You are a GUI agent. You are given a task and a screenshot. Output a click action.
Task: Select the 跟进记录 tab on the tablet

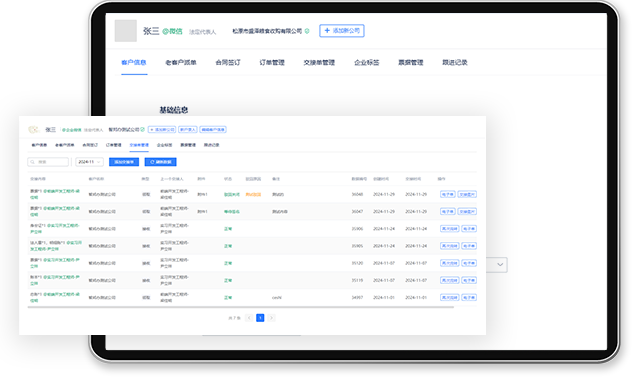click(455, 62)
